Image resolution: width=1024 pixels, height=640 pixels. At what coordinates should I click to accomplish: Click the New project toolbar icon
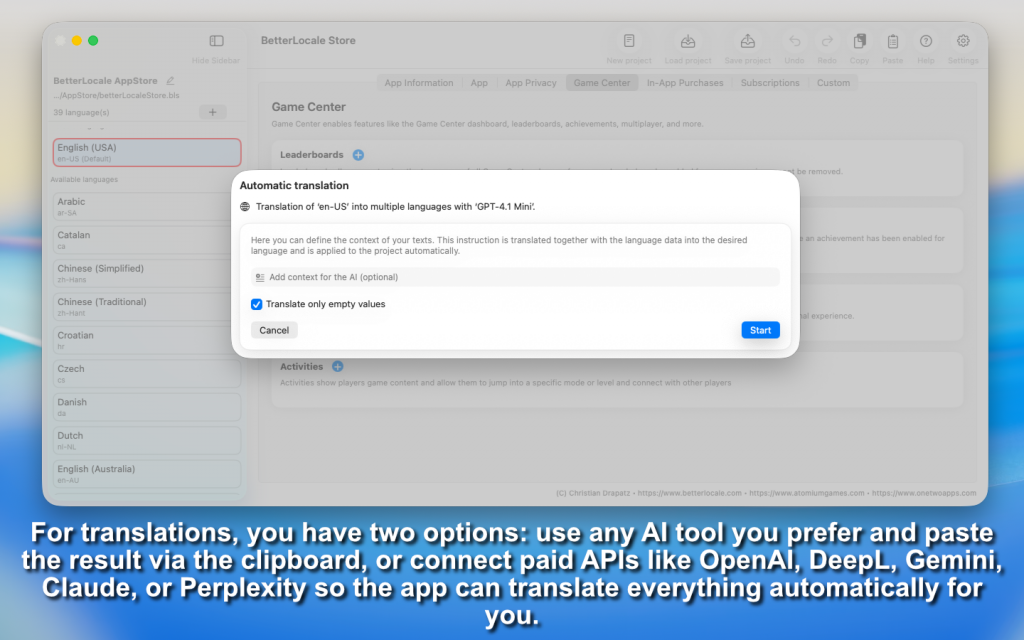click(x=629, y=42)
